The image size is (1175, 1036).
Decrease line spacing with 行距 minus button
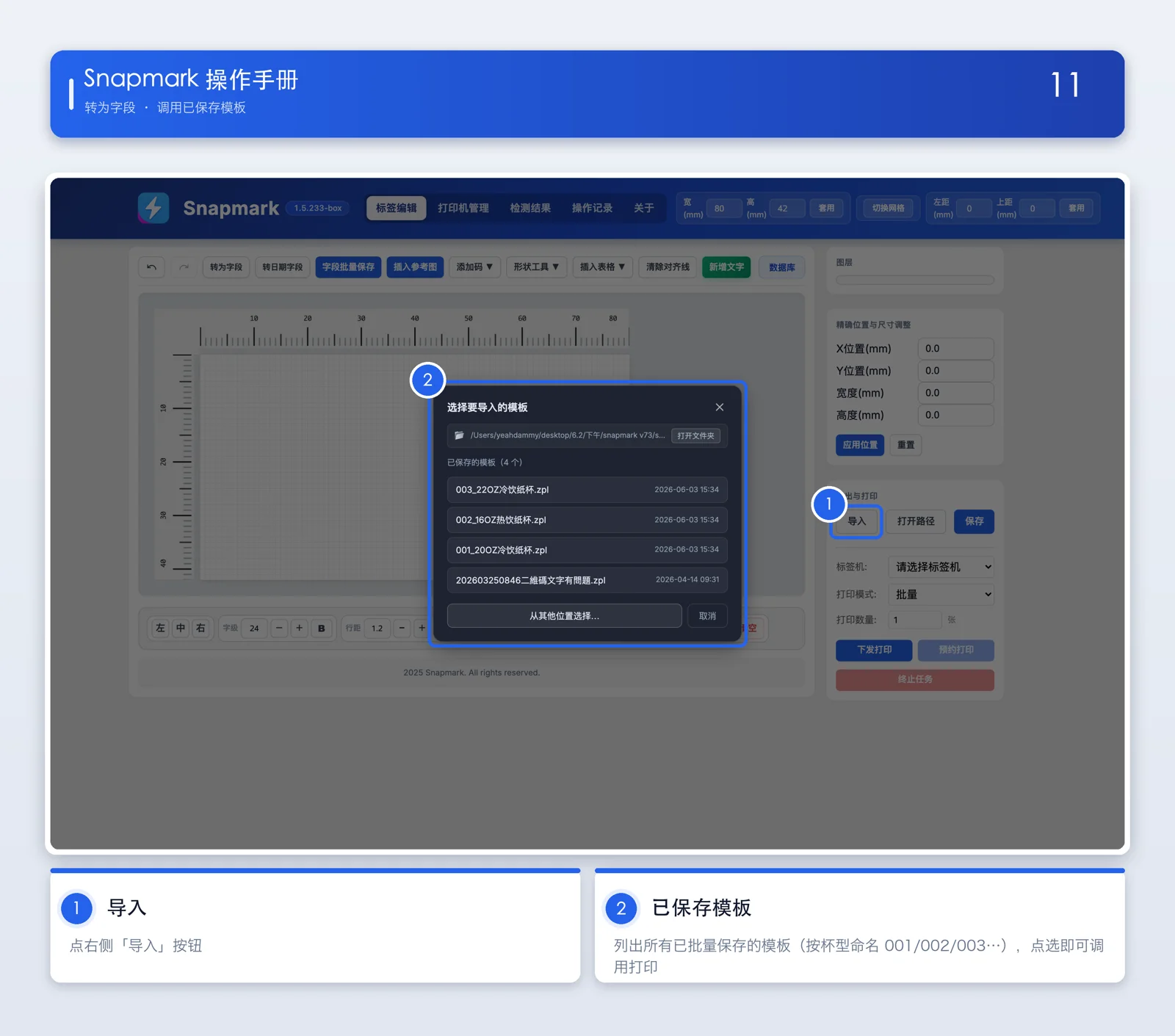(x=402, y=629)
